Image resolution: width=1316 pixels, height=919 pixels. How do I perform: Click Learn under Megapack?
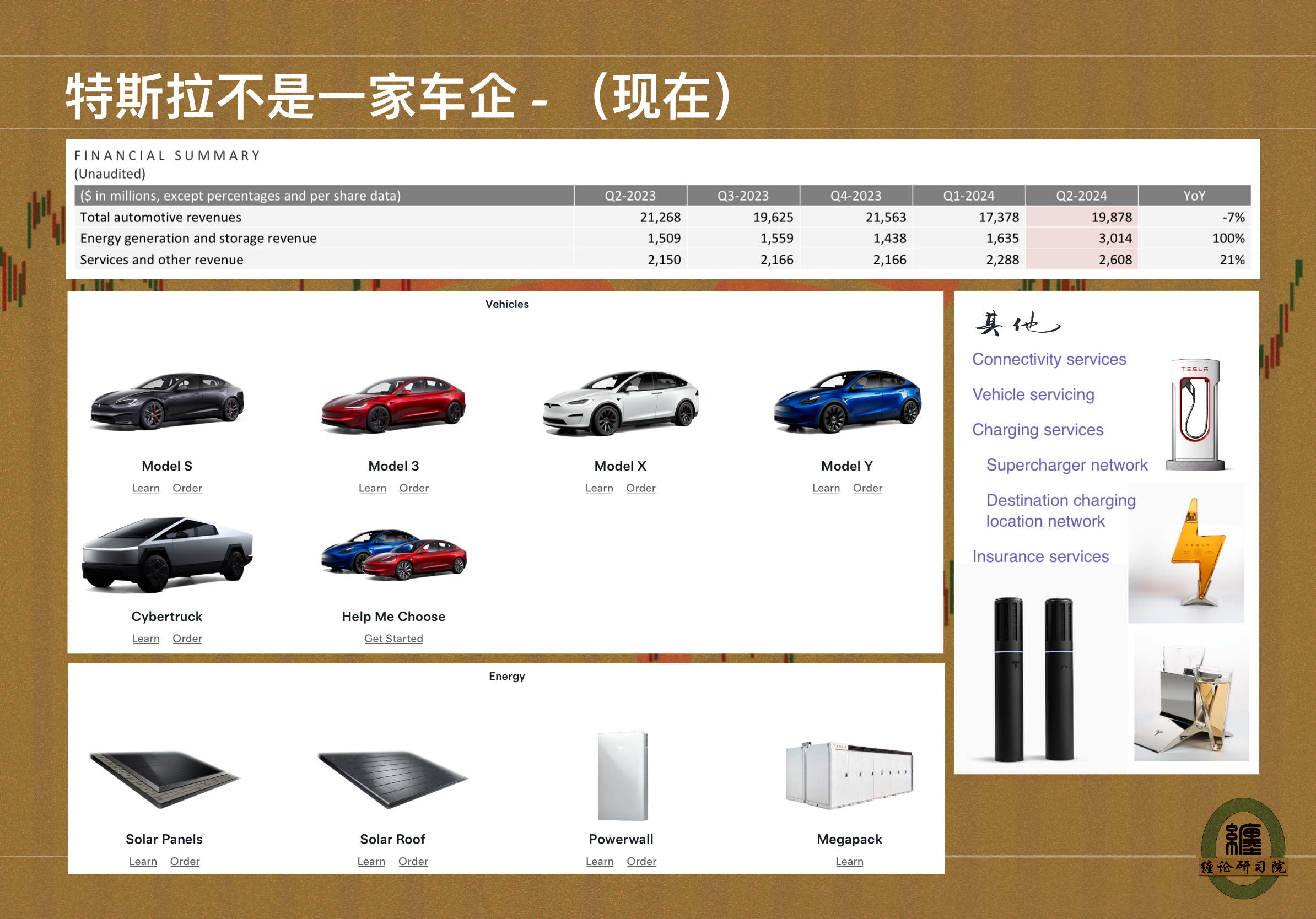point(849,861)
